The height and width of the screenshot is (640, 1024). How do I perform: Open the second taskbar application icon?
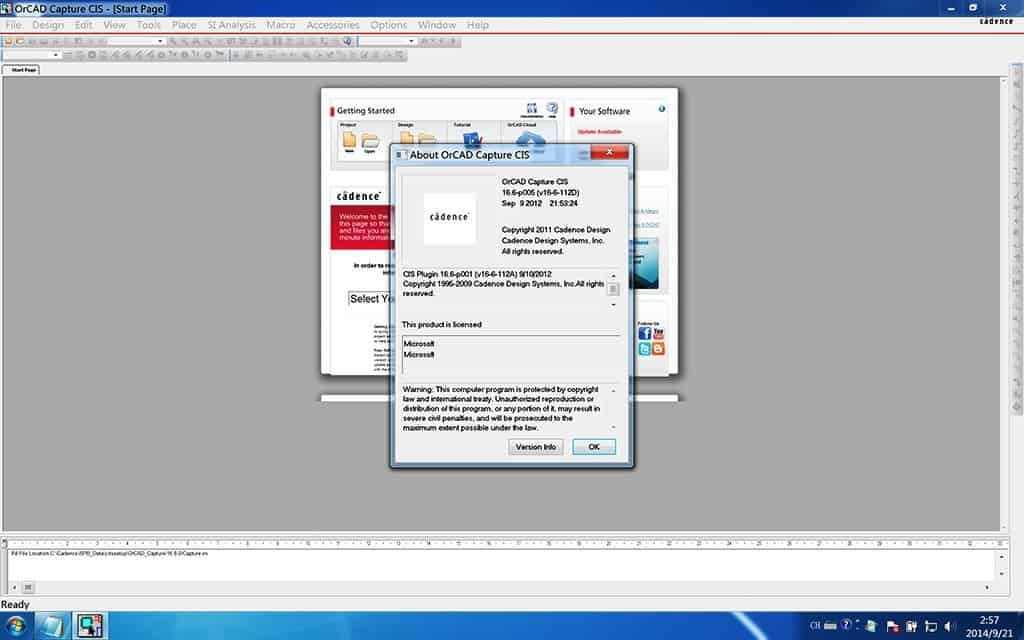point(52,626)
